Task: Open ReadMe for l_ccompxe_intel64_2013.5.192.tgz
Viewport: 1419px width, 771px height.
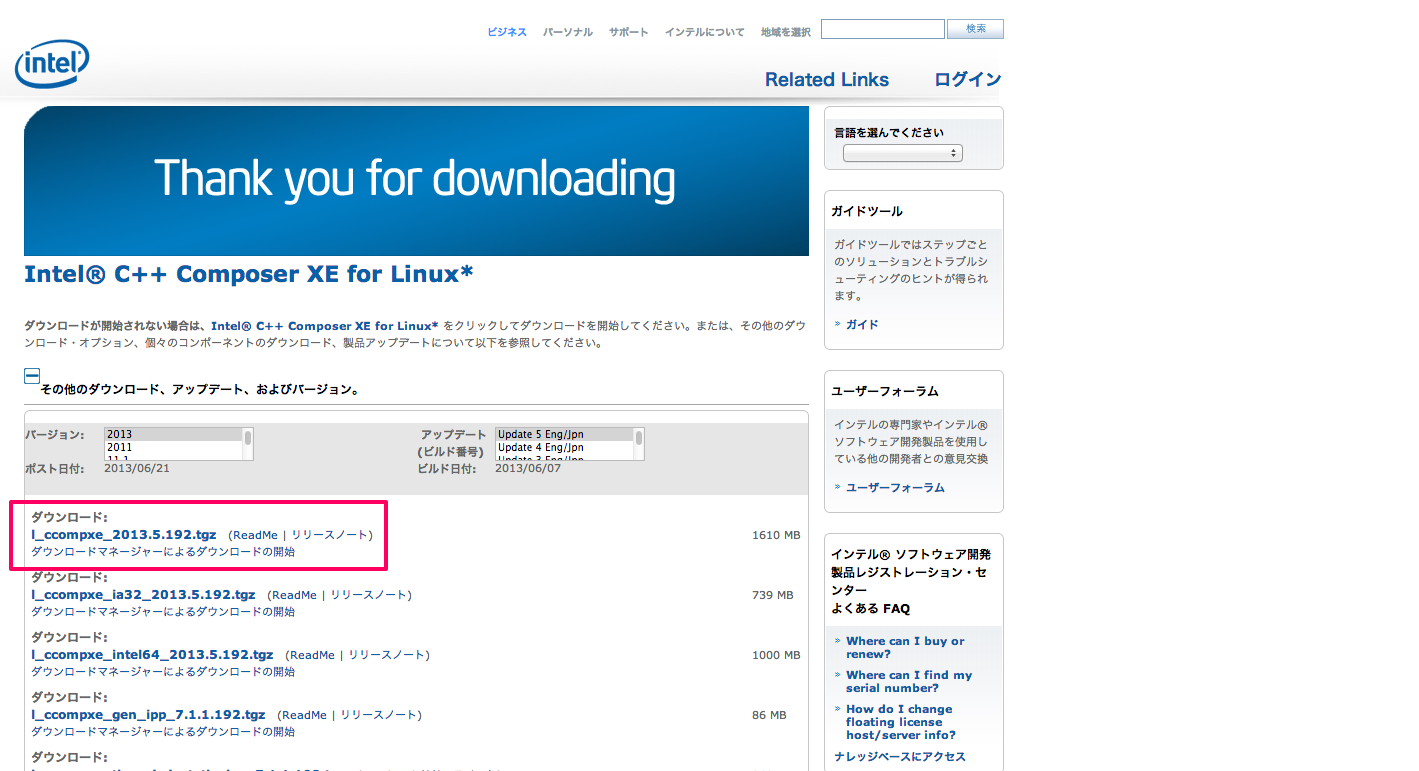Action: point(312,655)
